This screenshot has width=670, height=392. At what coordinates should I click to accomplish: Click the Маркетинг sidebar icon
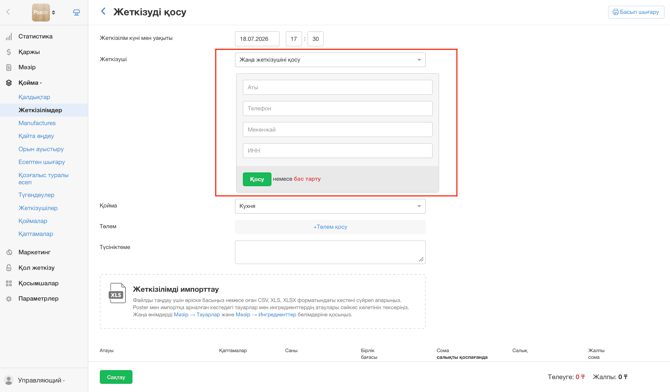tap(9, 252)
